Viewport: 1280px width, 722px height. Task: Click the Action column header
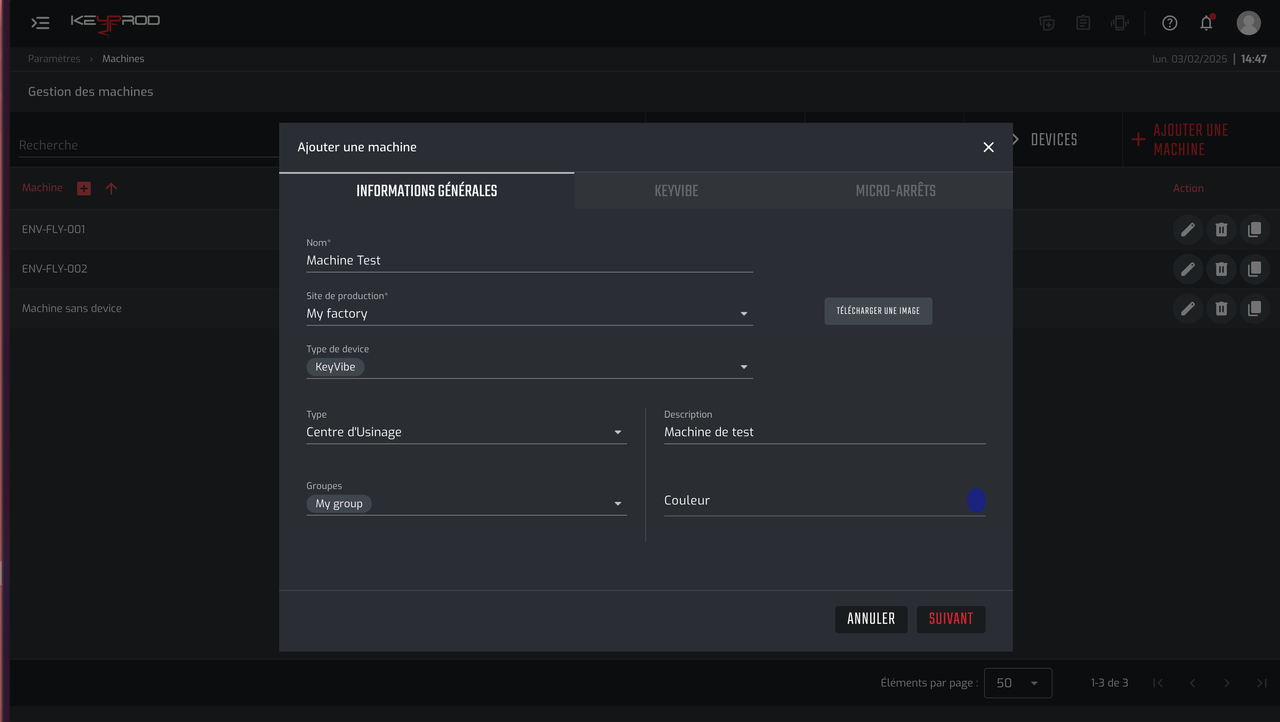1188,188
